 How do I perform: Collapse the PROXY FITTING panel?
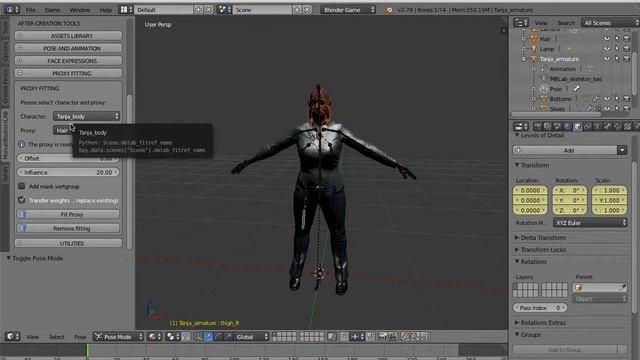point(69,73)
